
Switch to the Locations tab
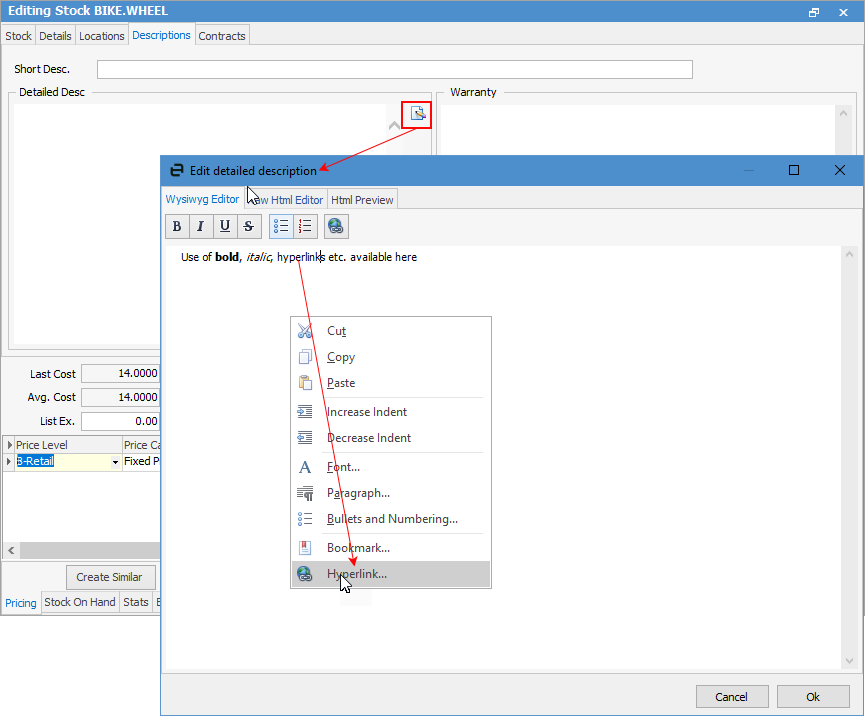click(102, 35)
